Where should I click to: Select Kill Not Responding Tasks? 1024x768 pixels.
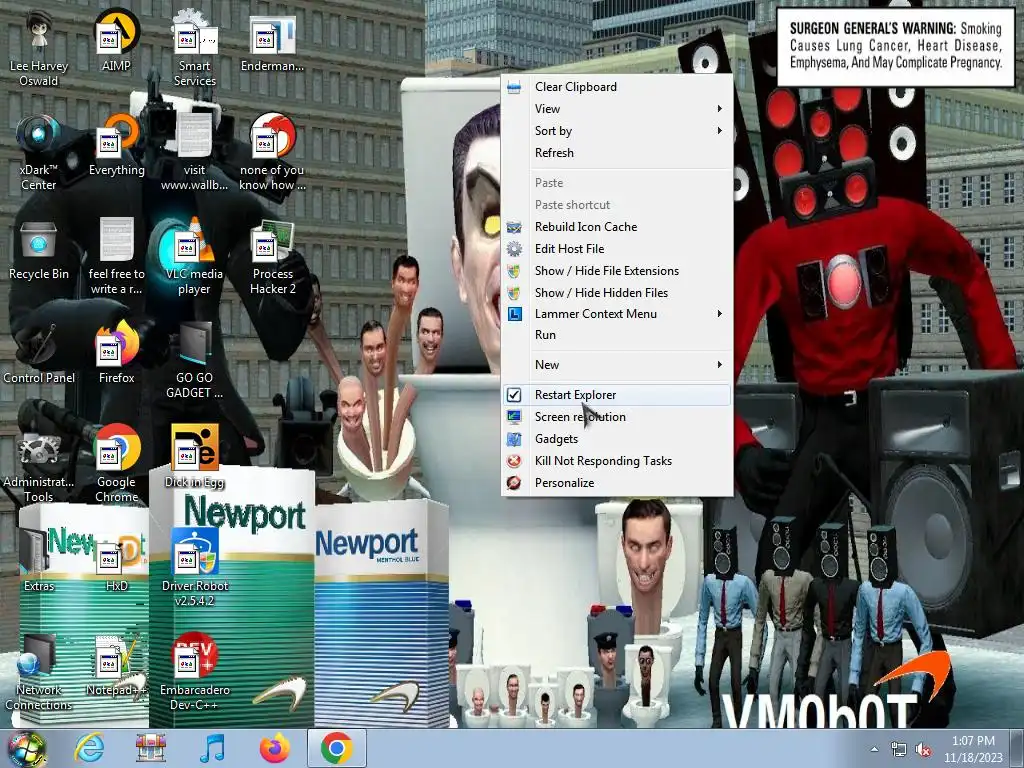point(616,461)
